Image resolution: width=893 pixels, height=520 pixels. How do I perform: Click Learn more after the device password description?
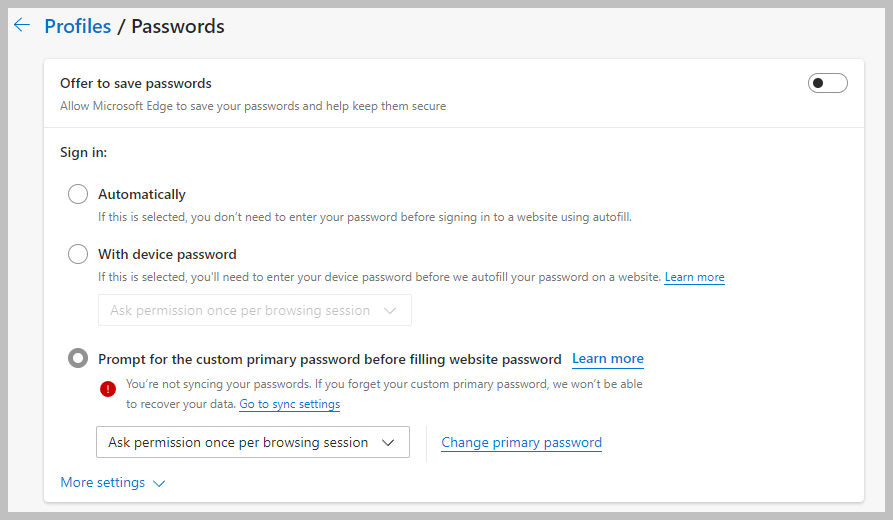coord(694,277)
